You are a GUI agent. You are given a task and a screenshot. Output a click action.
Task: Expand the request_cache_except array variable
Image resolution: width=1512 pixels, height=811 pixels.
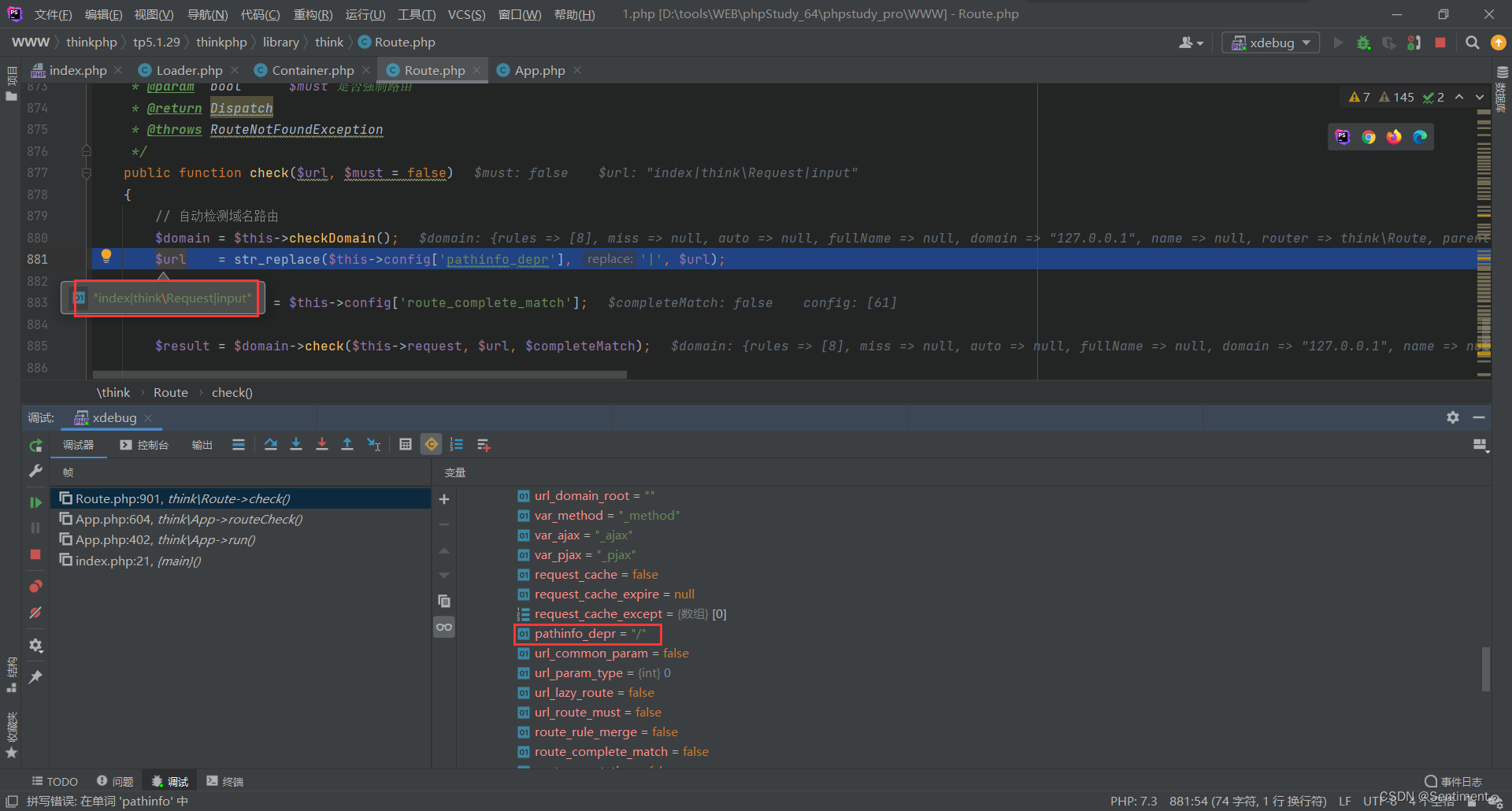tap(523, 614)
